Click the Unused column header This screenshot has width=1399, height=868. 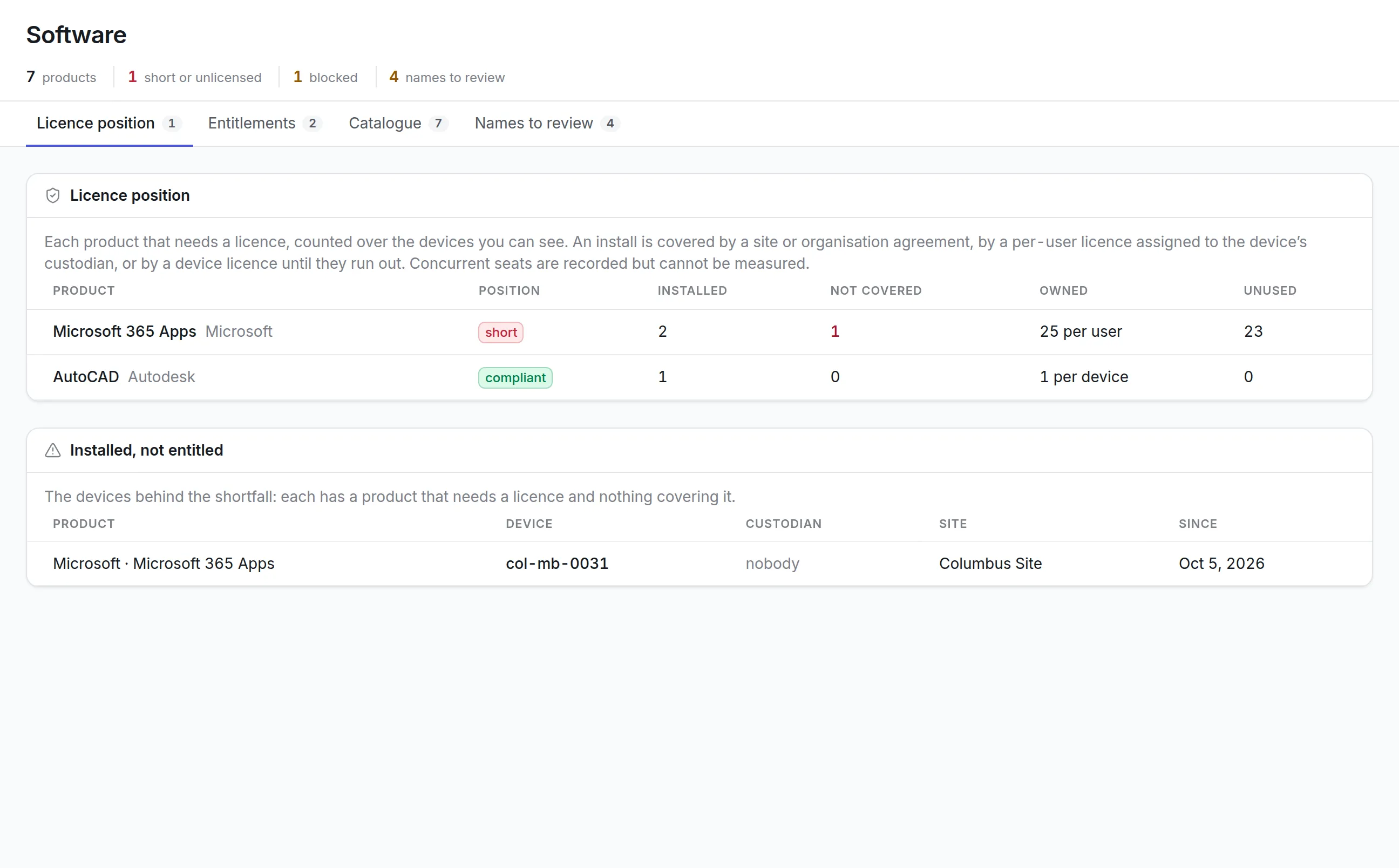click(x=1269, y=291)
